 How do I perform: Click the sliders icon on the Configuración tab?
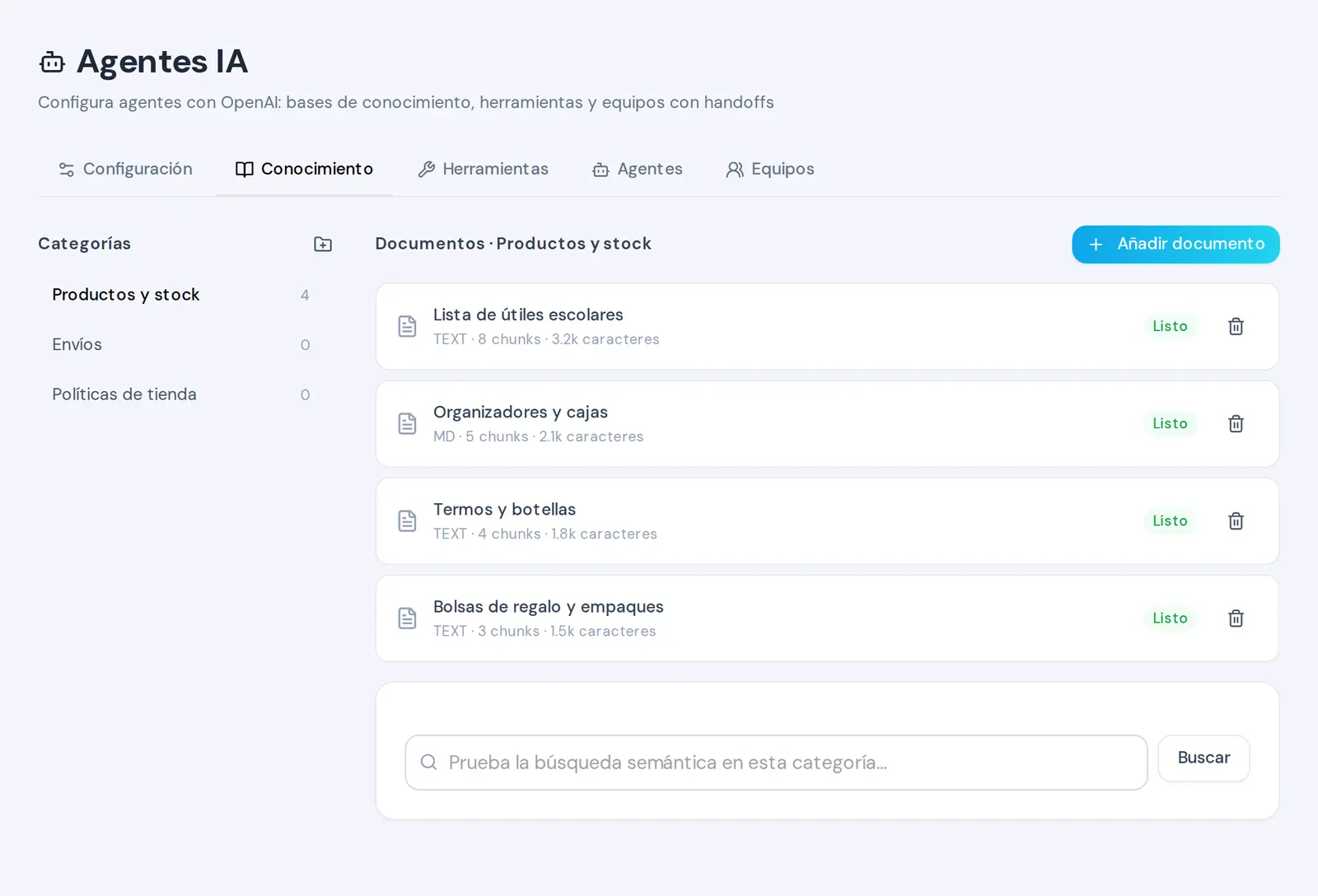point(67,169)
